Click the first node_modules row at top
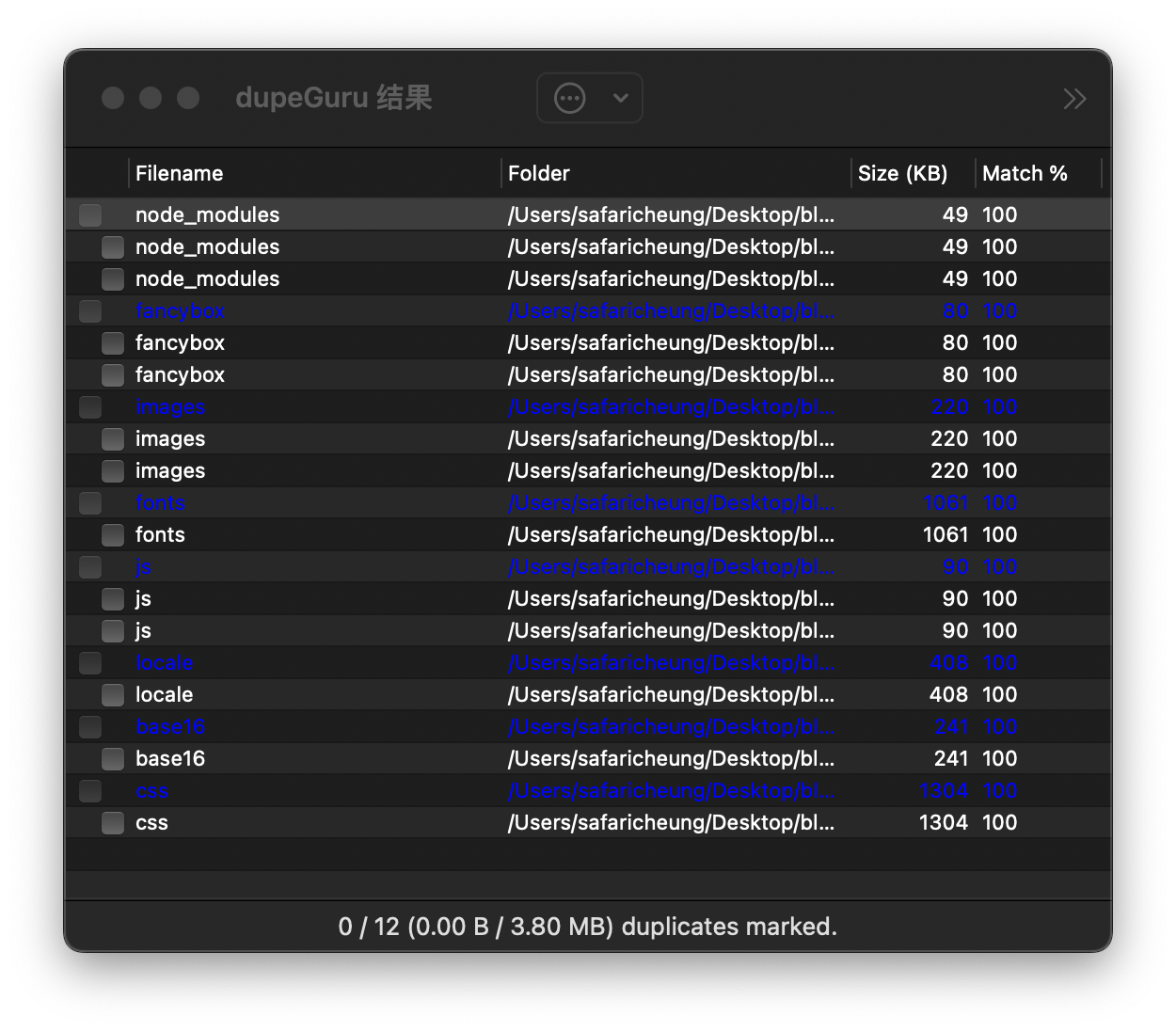Screen dimensions: 1176x1031 click(207, 215)
